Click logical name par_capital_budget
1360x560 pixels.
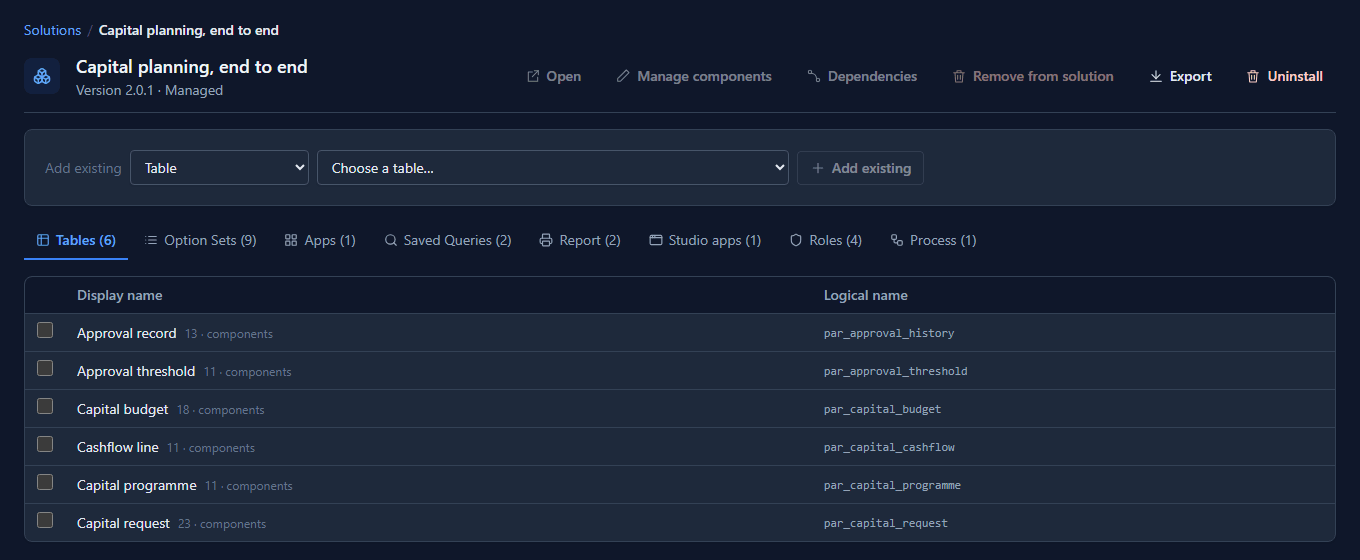pos(883,409)
